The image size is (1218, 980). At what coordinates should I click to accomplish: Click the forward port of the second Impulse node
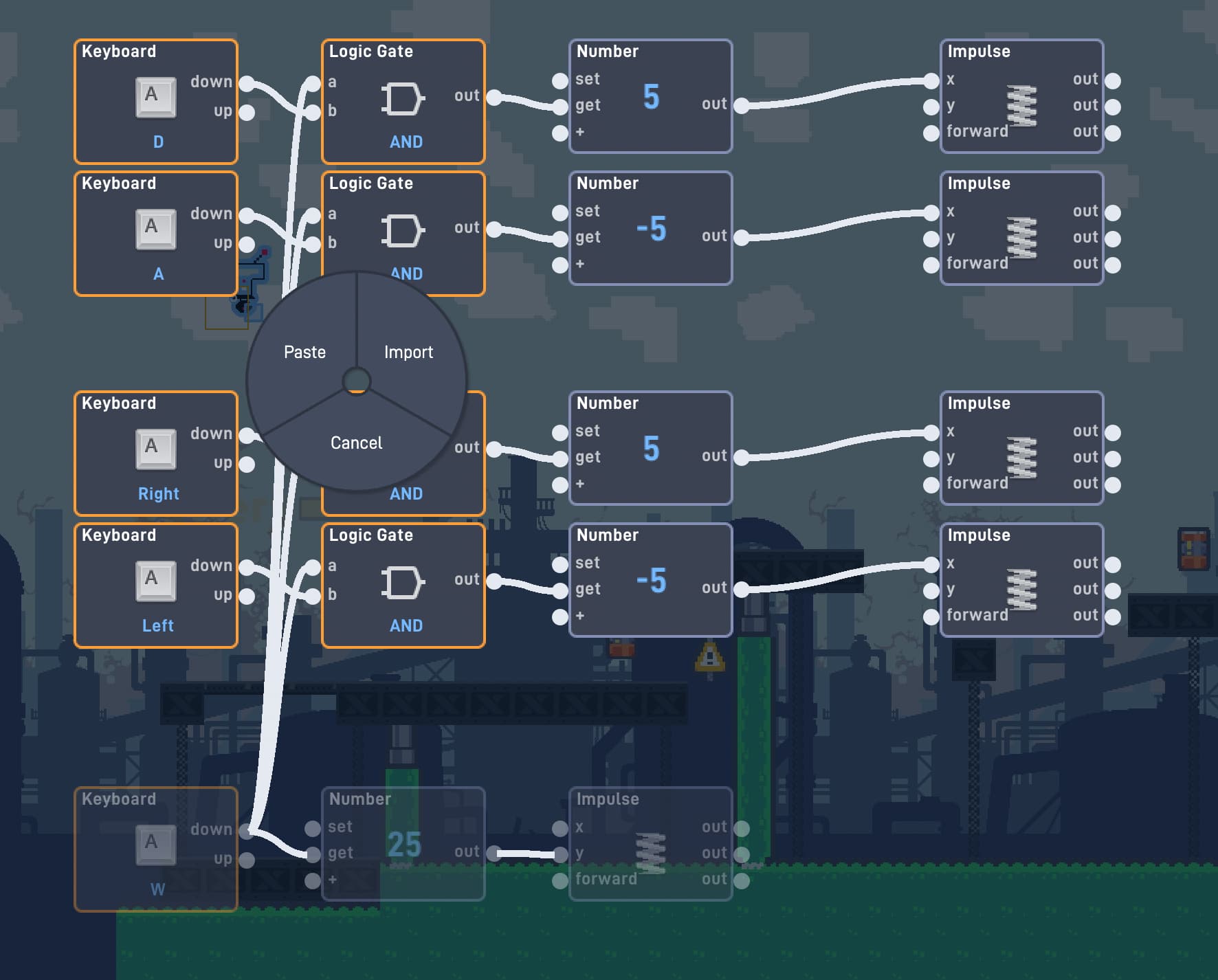pos(931,265)
